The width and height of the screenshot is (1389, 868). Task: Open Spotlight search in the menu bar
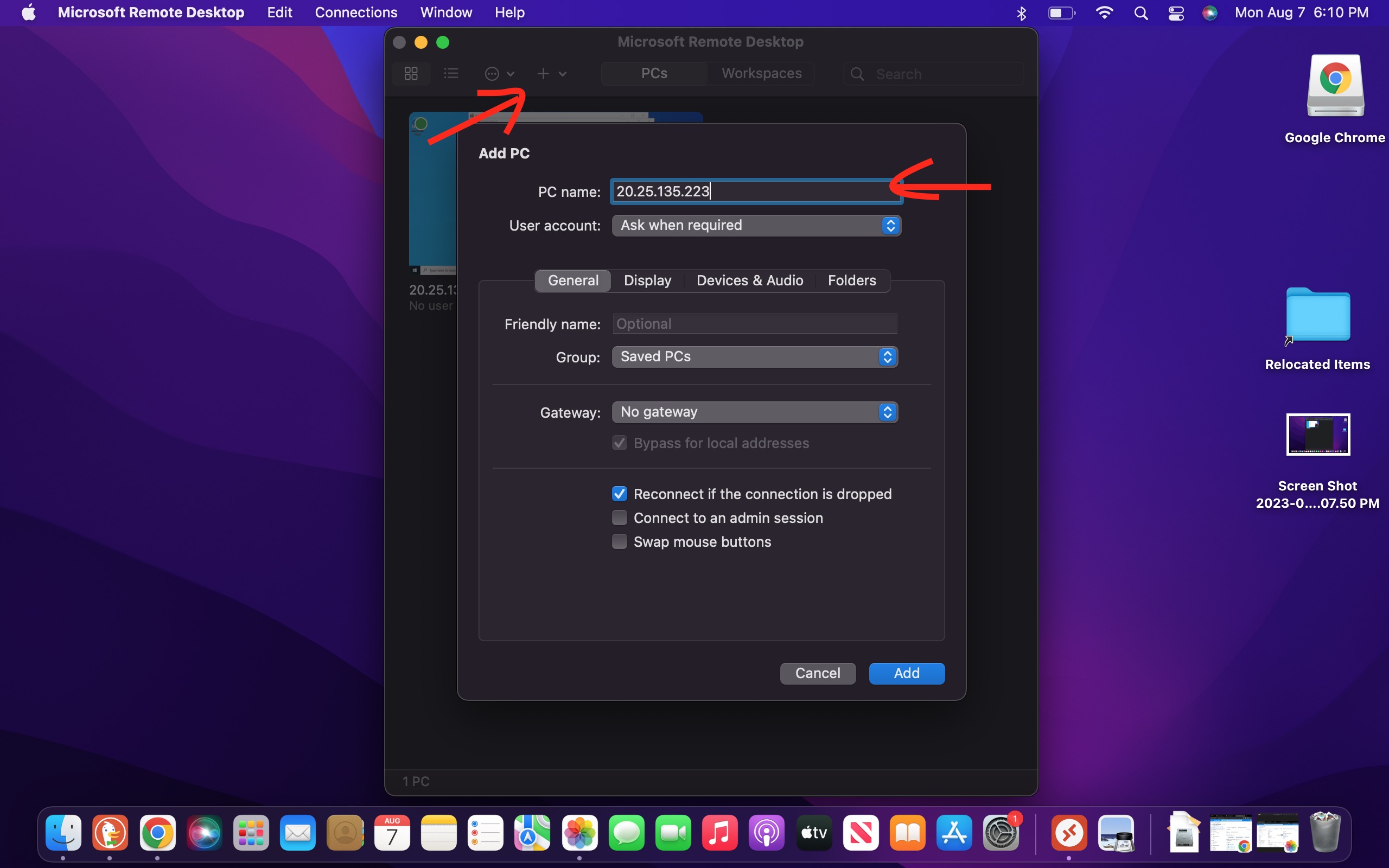(1141, 12)
